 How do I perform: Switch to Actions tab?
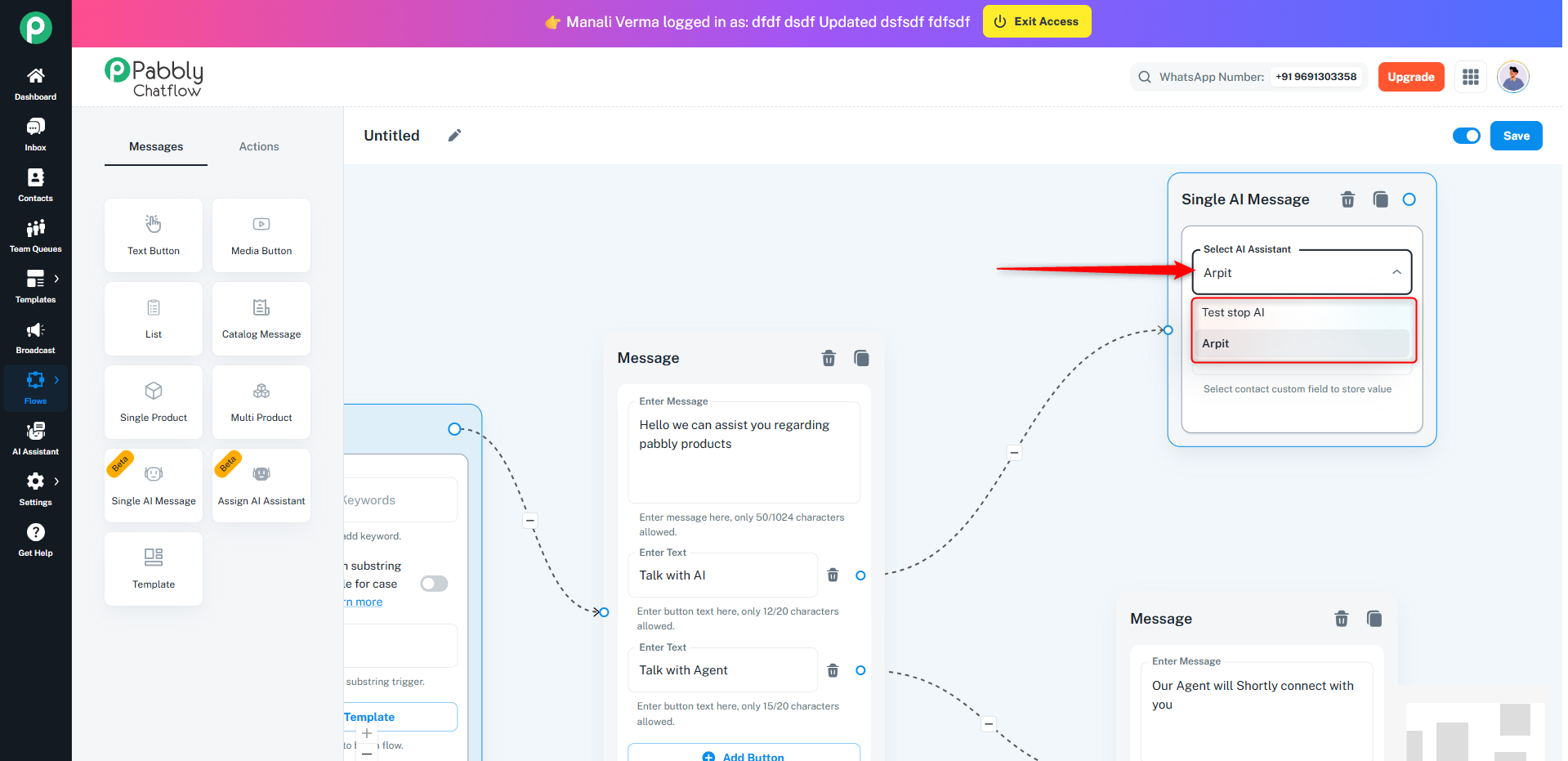[x=259, y=147]
